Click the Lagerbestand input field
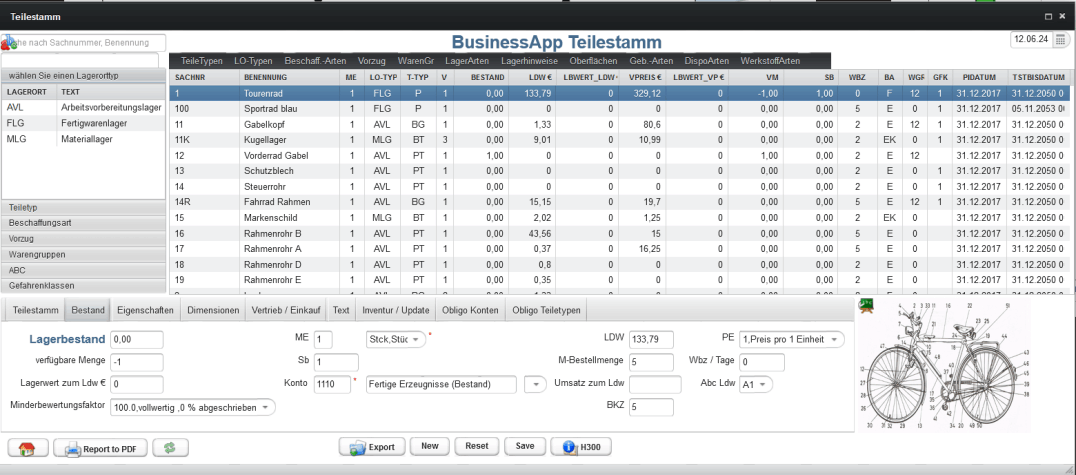The image size is (1076, 475). 137,340
